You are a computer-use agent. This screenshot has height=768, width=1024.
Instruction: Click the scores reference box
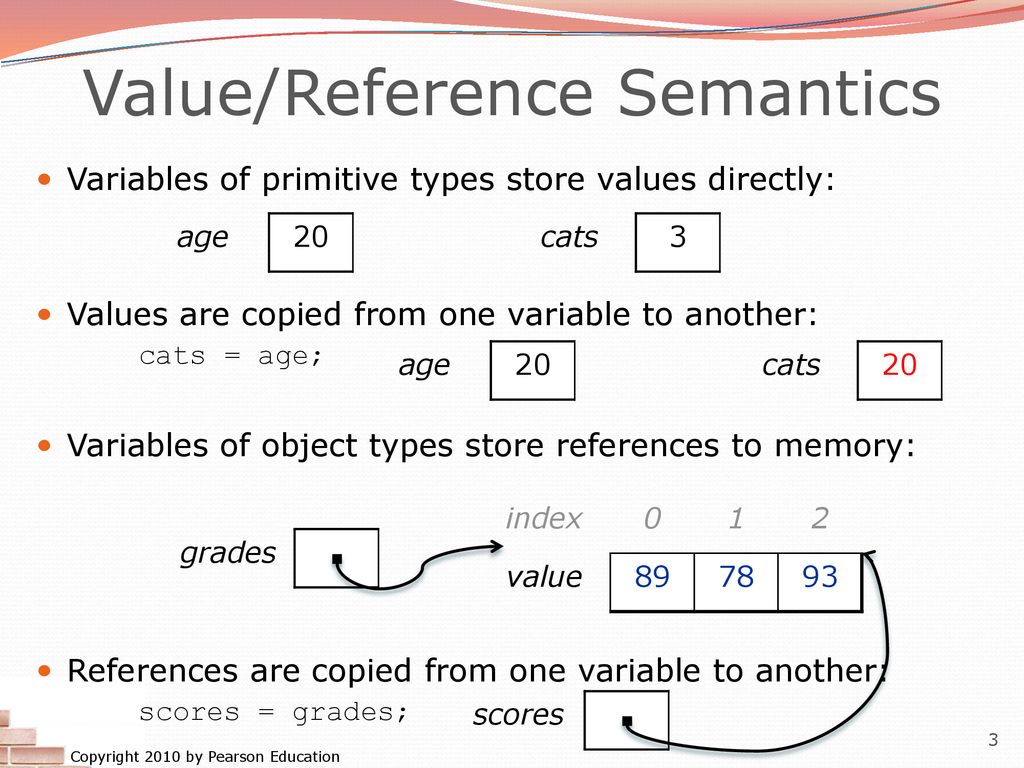(626, 720)
